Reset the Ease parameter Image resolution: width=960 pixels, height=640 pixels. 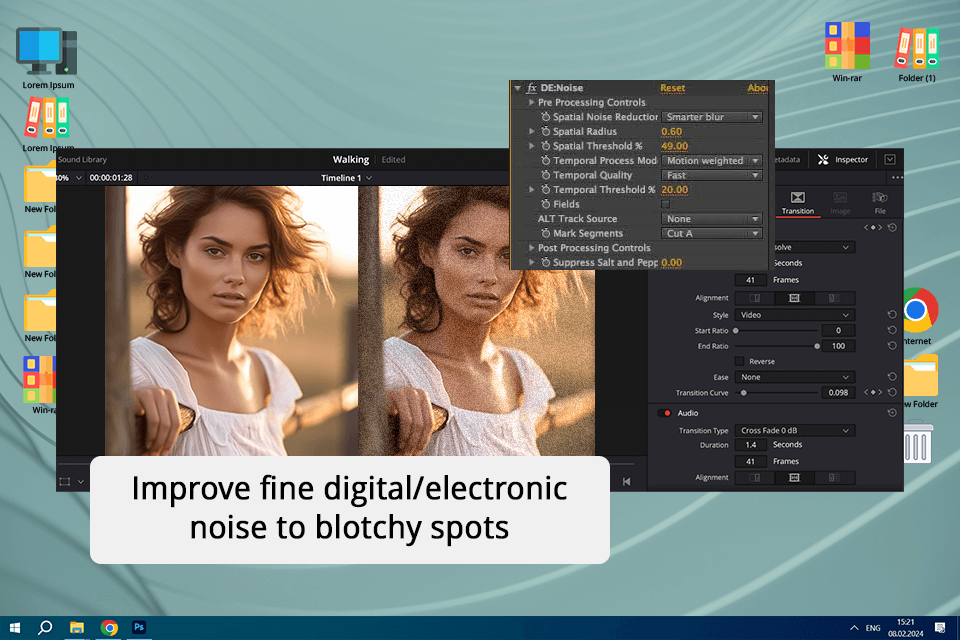point(892,377)
